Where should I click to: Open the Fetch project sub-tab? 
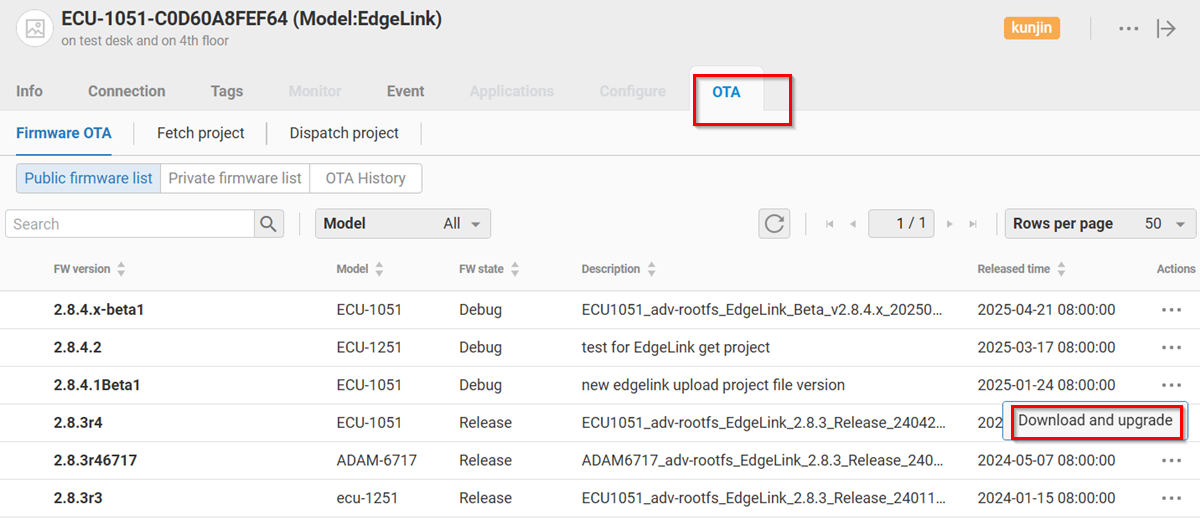click(201, 133)
